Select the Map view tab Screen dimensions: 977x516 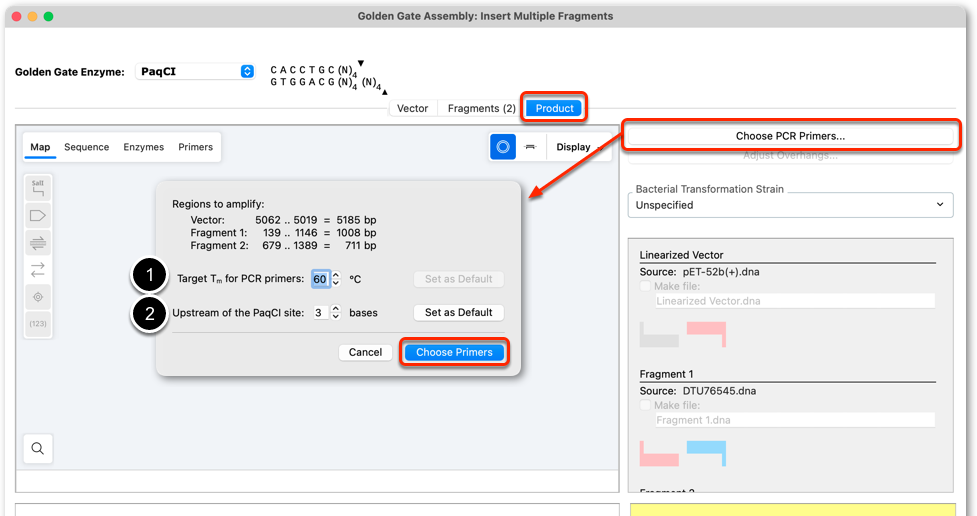[40, 147]
